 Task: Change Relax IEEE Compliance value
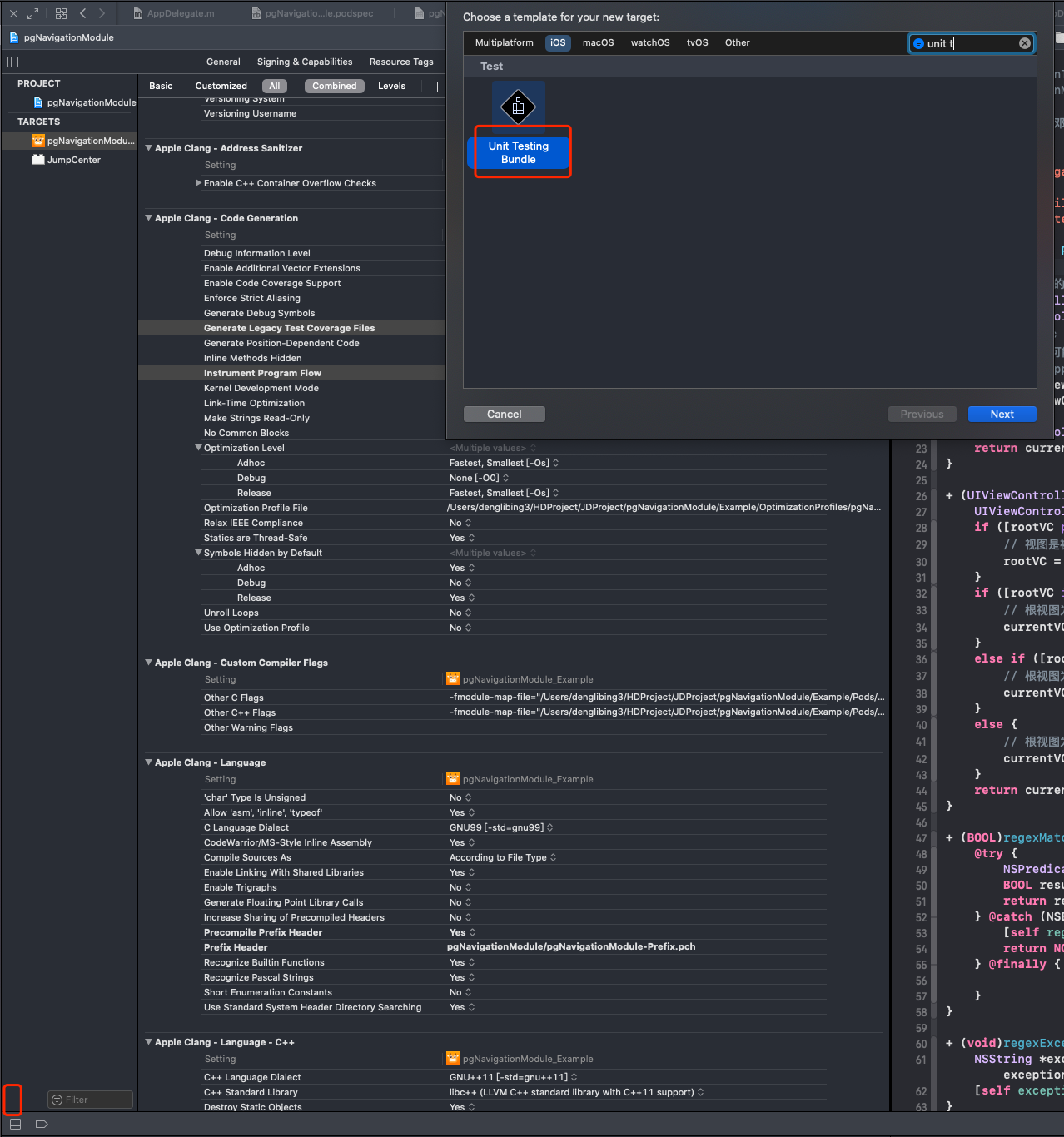tap(460, 523)
